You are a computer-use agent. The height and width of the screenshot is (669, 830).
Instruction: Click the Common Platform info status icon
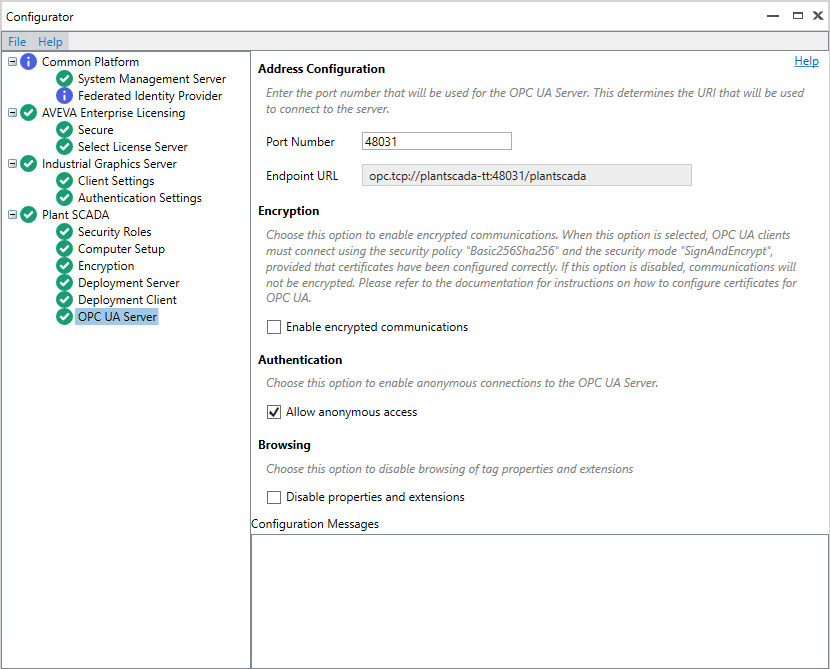tap(29, 62)
